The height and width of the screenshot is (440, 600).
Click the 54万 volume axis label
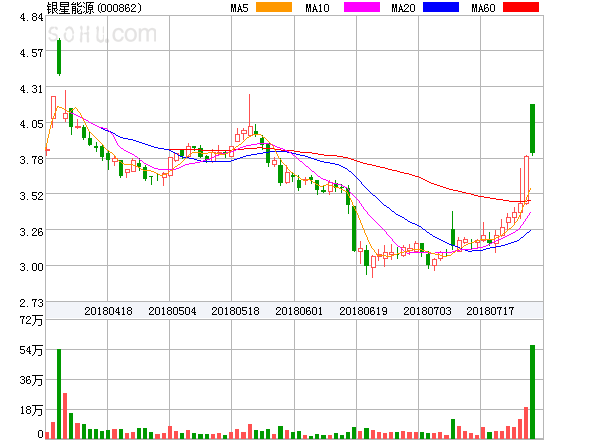point(31,350)
